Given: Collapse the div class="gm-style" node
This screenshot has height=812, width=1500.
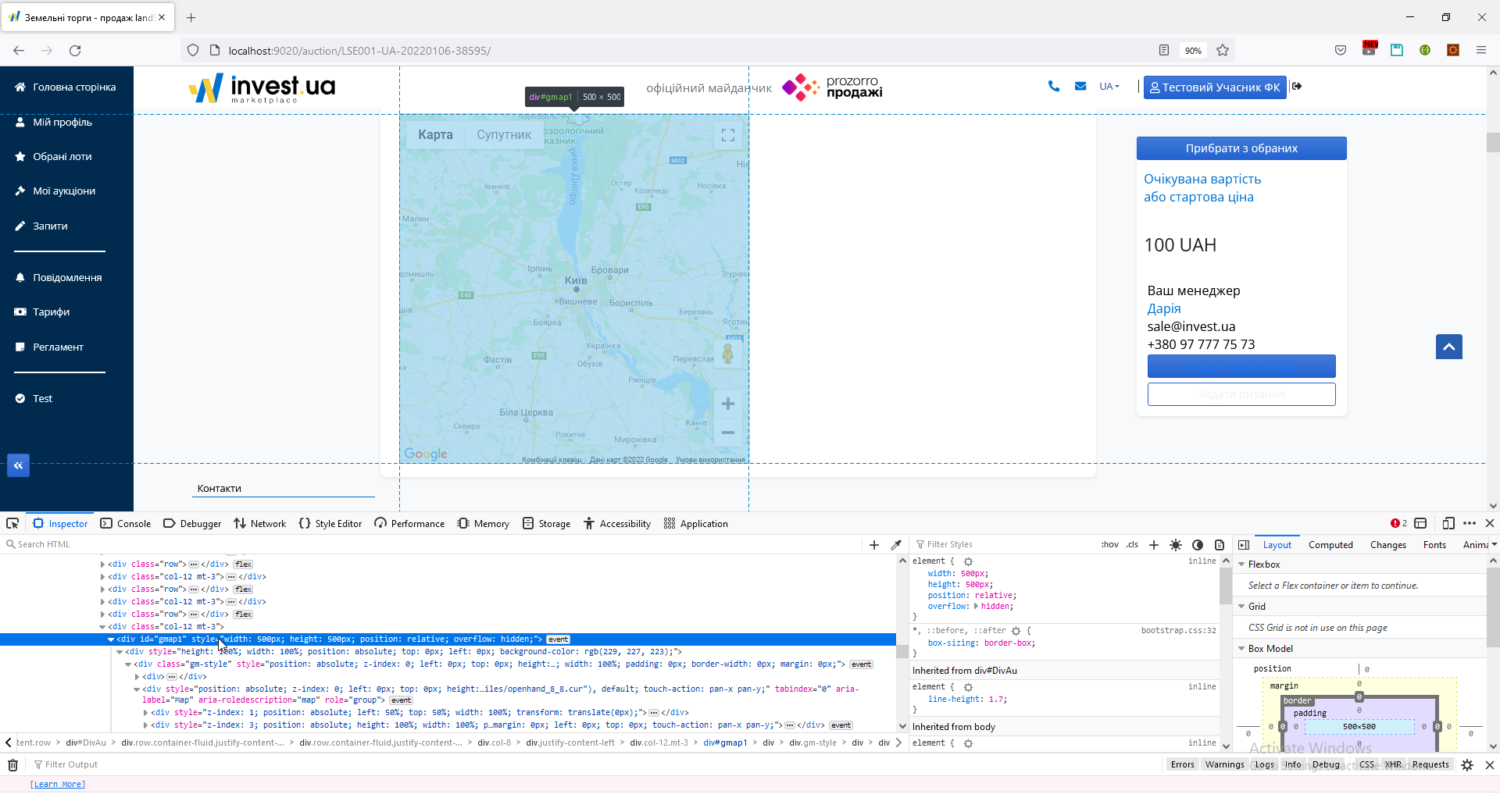Looking at the screenshot, I should (128, 664).
